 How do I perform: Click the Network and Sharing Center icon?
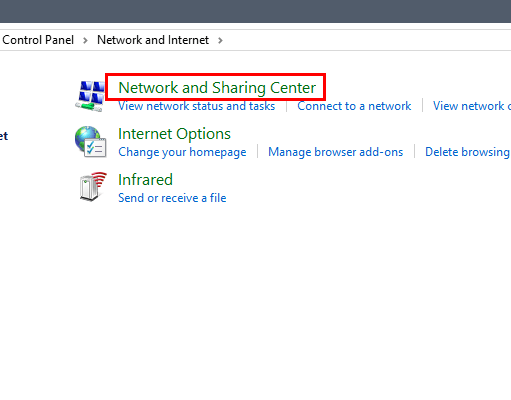pos(90,96)
